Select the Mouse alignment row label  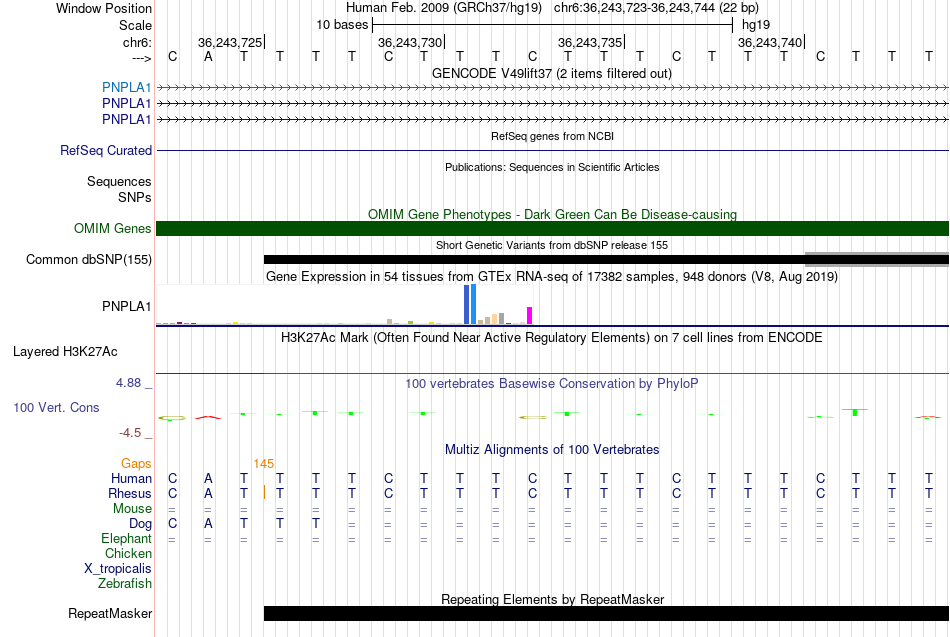[132, 509]
